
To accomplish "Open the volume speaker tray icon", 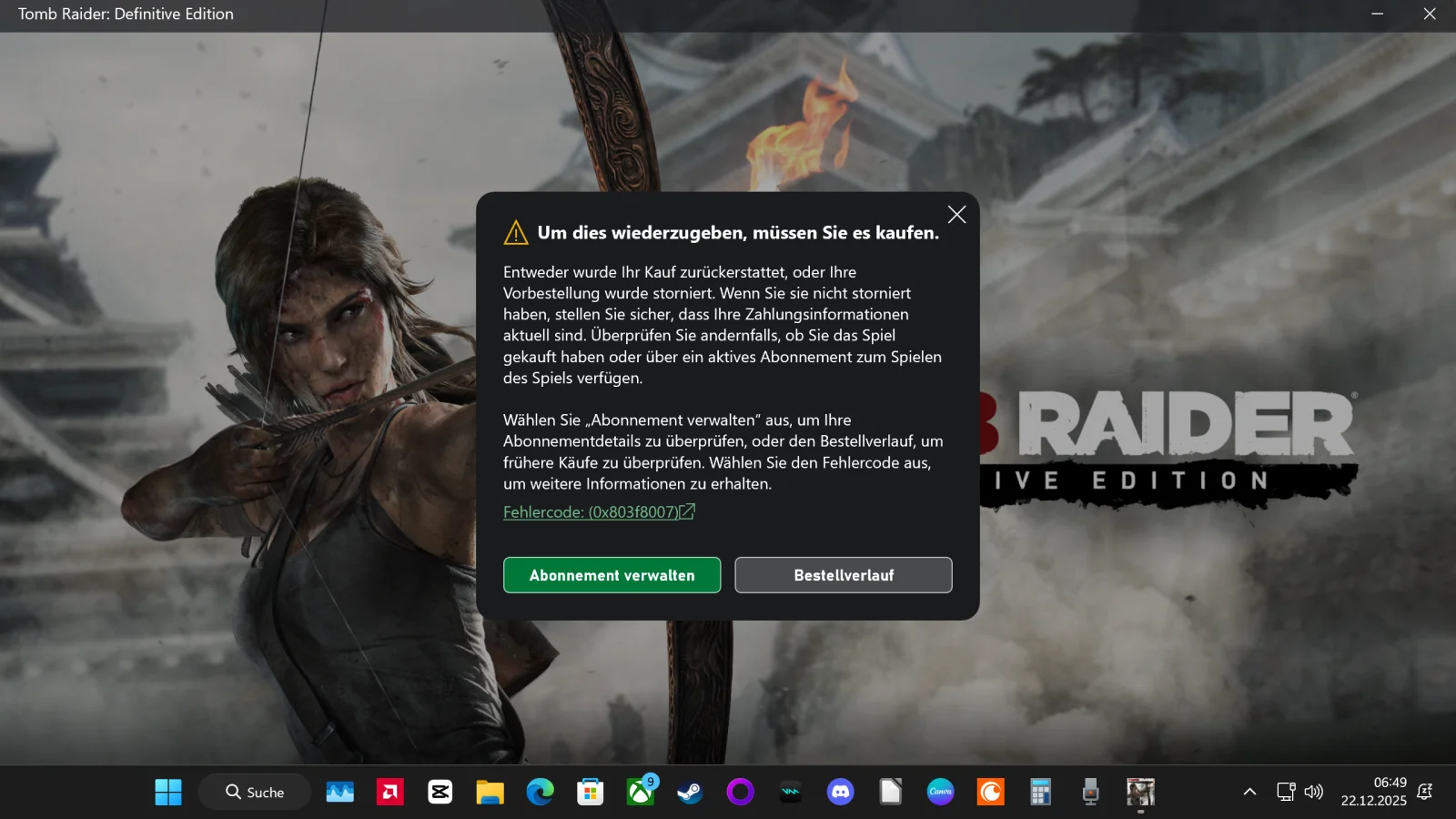I will tap(1314, 793).
